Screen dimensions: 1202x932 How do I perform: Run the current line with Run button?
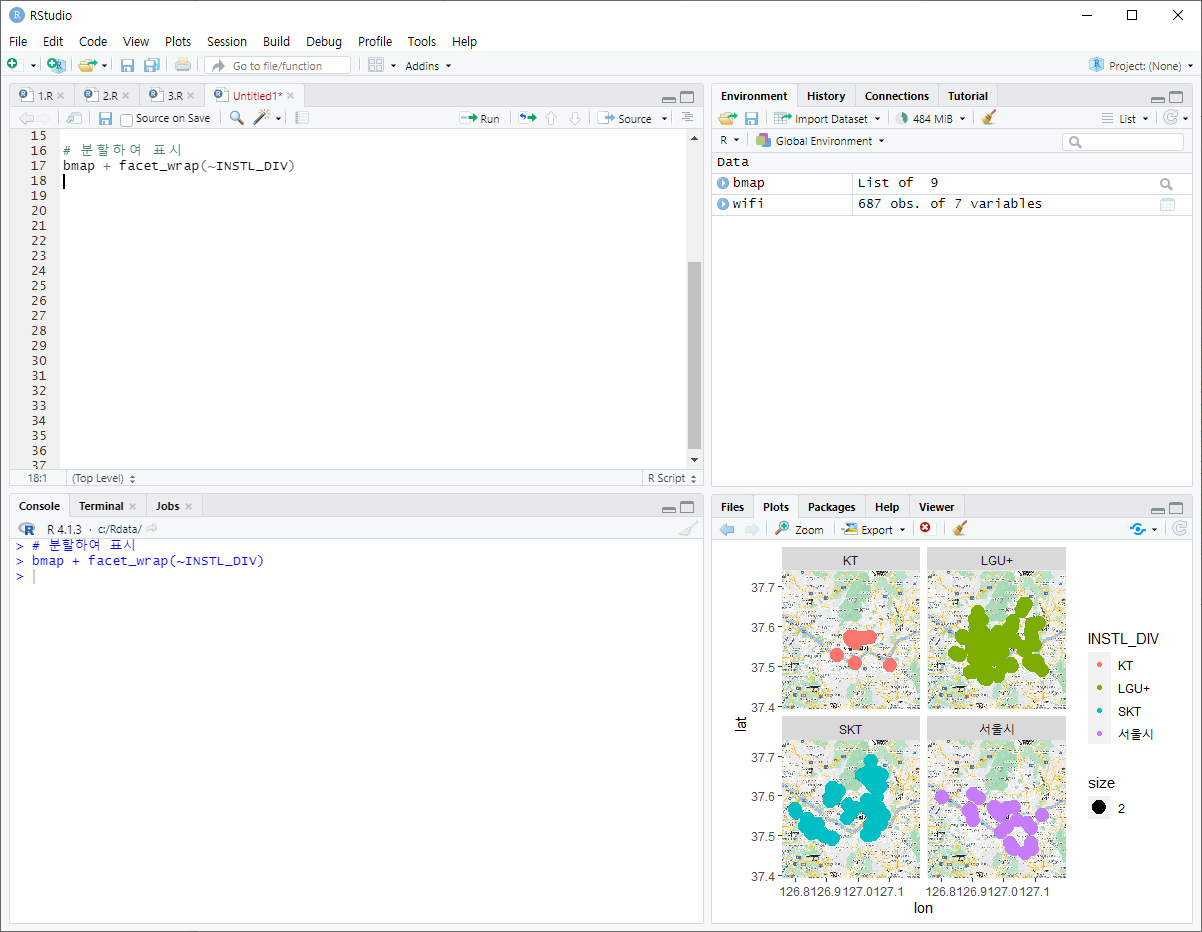point(480,118)
